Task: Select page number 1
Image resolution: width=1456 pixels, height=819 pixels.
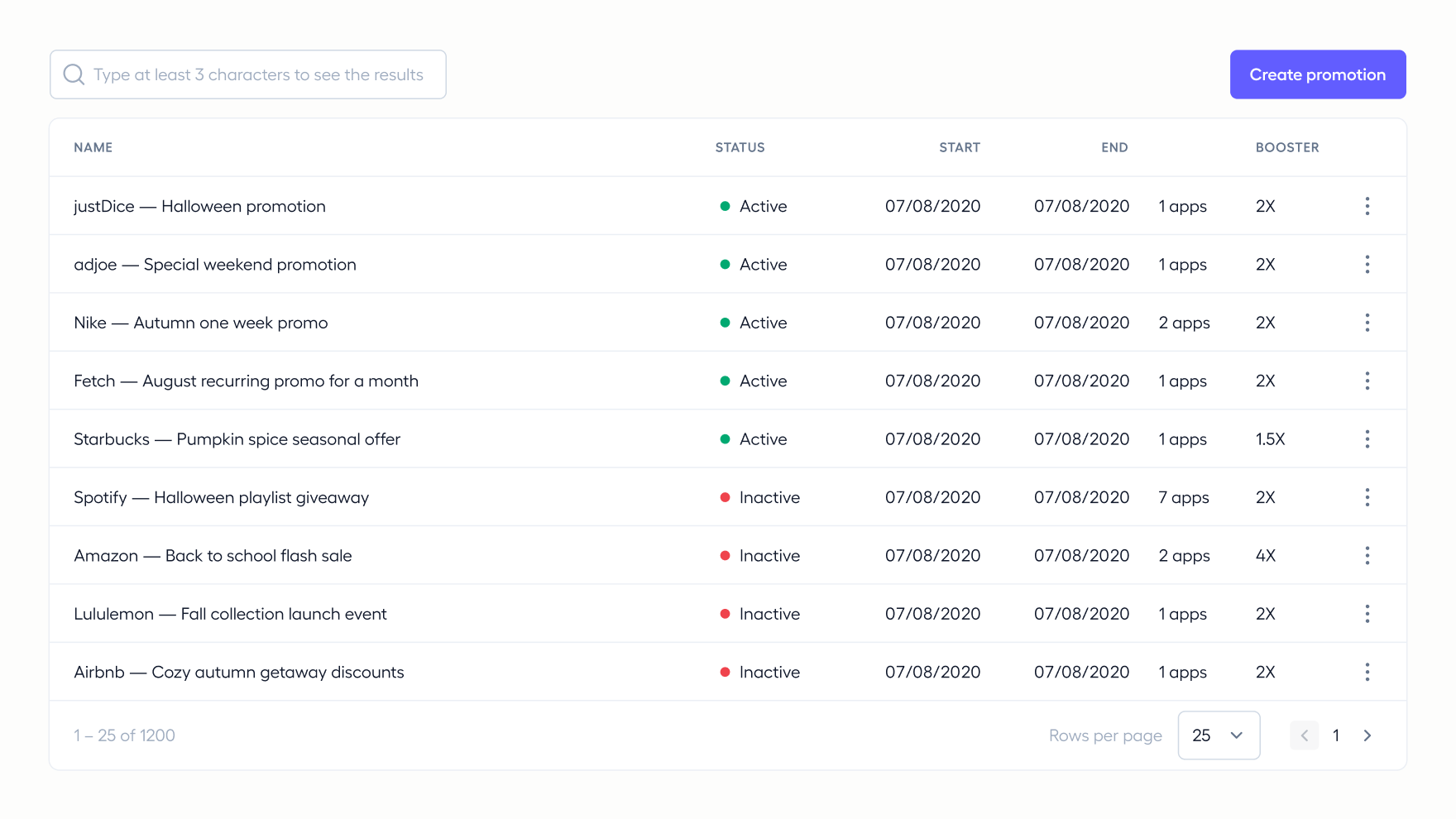Action: (1335, 735)
